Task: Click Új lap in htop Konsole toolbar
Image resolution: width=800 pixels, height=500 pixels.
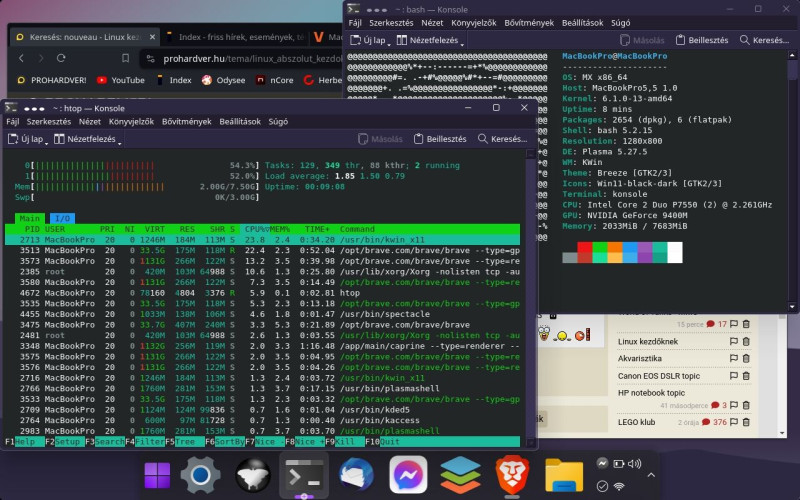Action: click(x=26, y=139)
